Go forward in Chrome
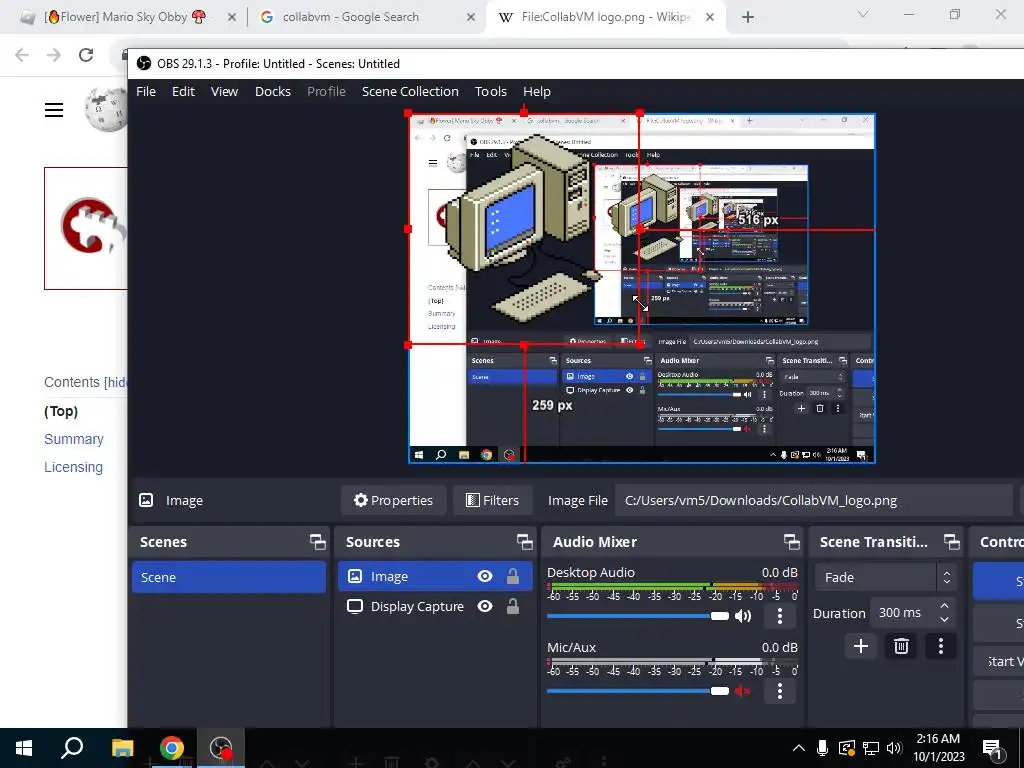 (54, 55)
